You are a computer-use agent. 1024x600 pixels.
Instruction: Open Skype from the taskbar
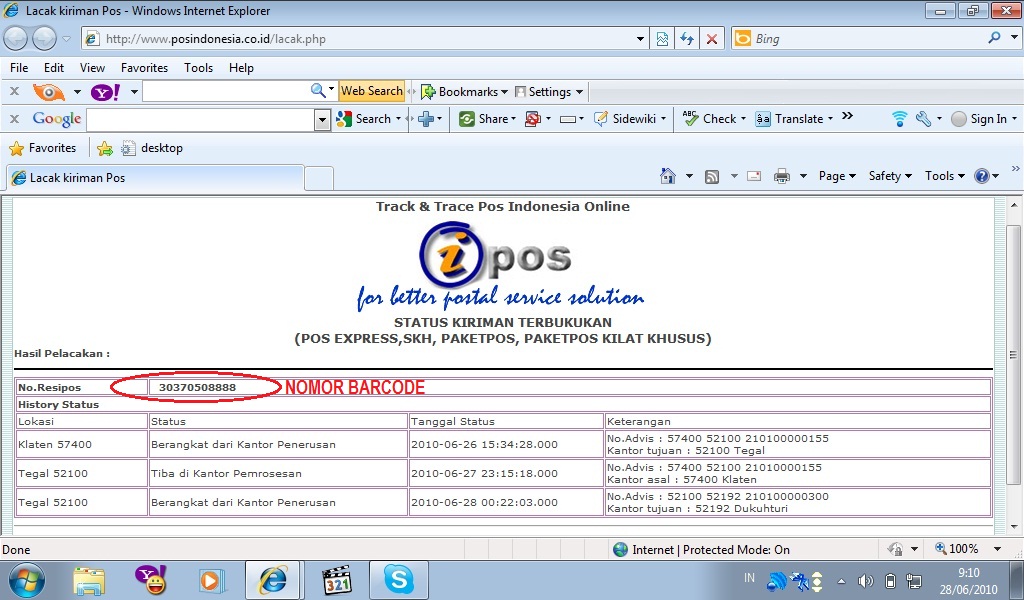[x=398, y=579]
